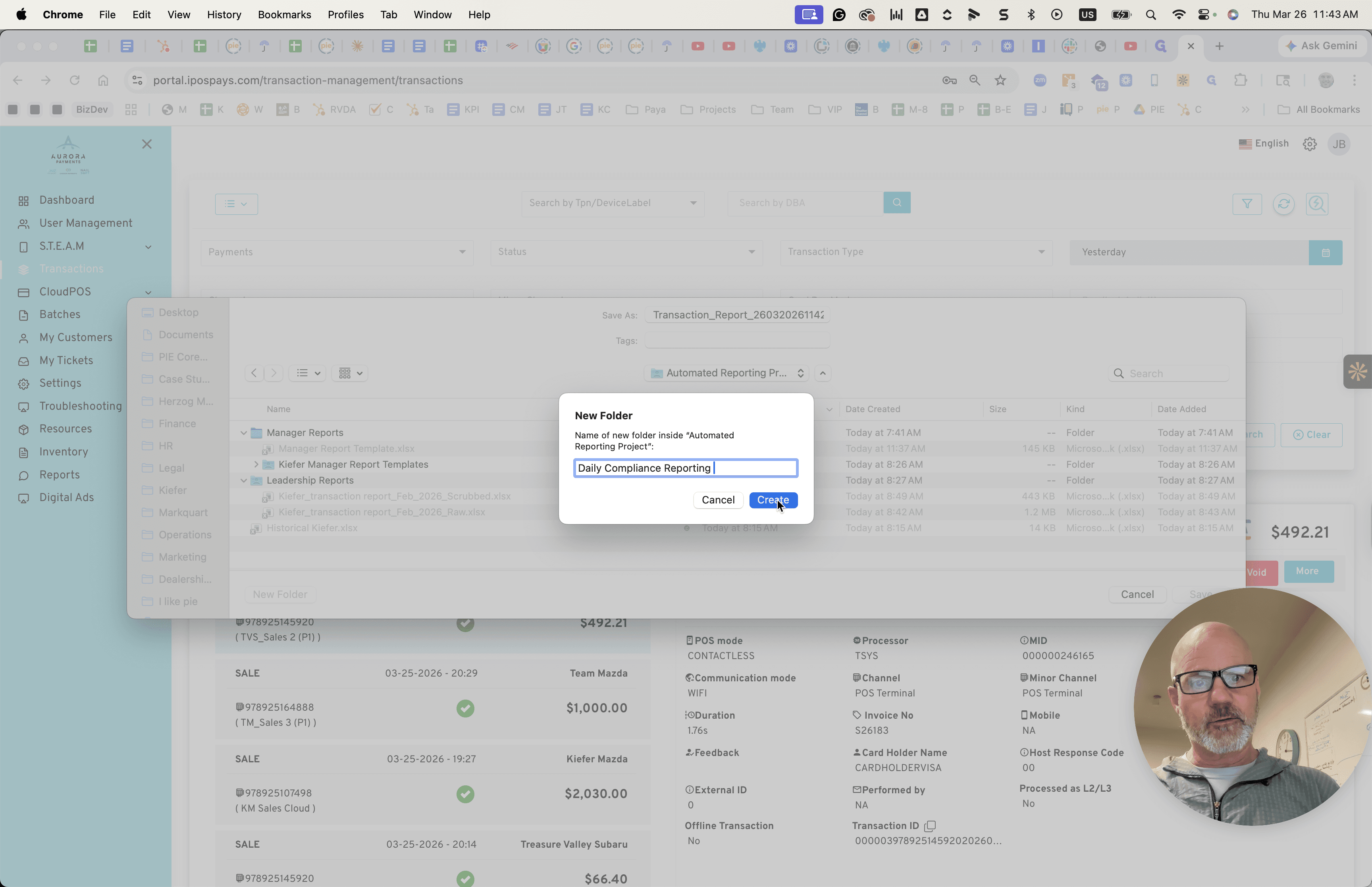1372x887 pixels.
Task: Open Batches in the sidebar
Action: coord(59,314)
